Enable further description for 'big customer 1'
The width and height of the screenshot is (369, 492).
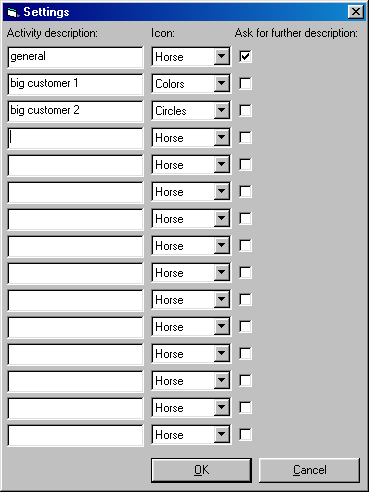245,83
